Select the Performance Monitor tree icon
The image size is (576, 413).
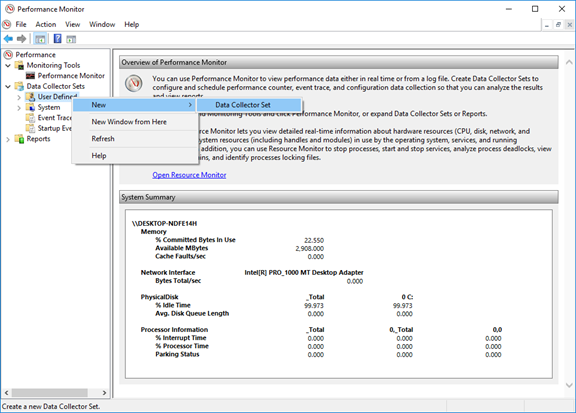click(x=30, y=76)
